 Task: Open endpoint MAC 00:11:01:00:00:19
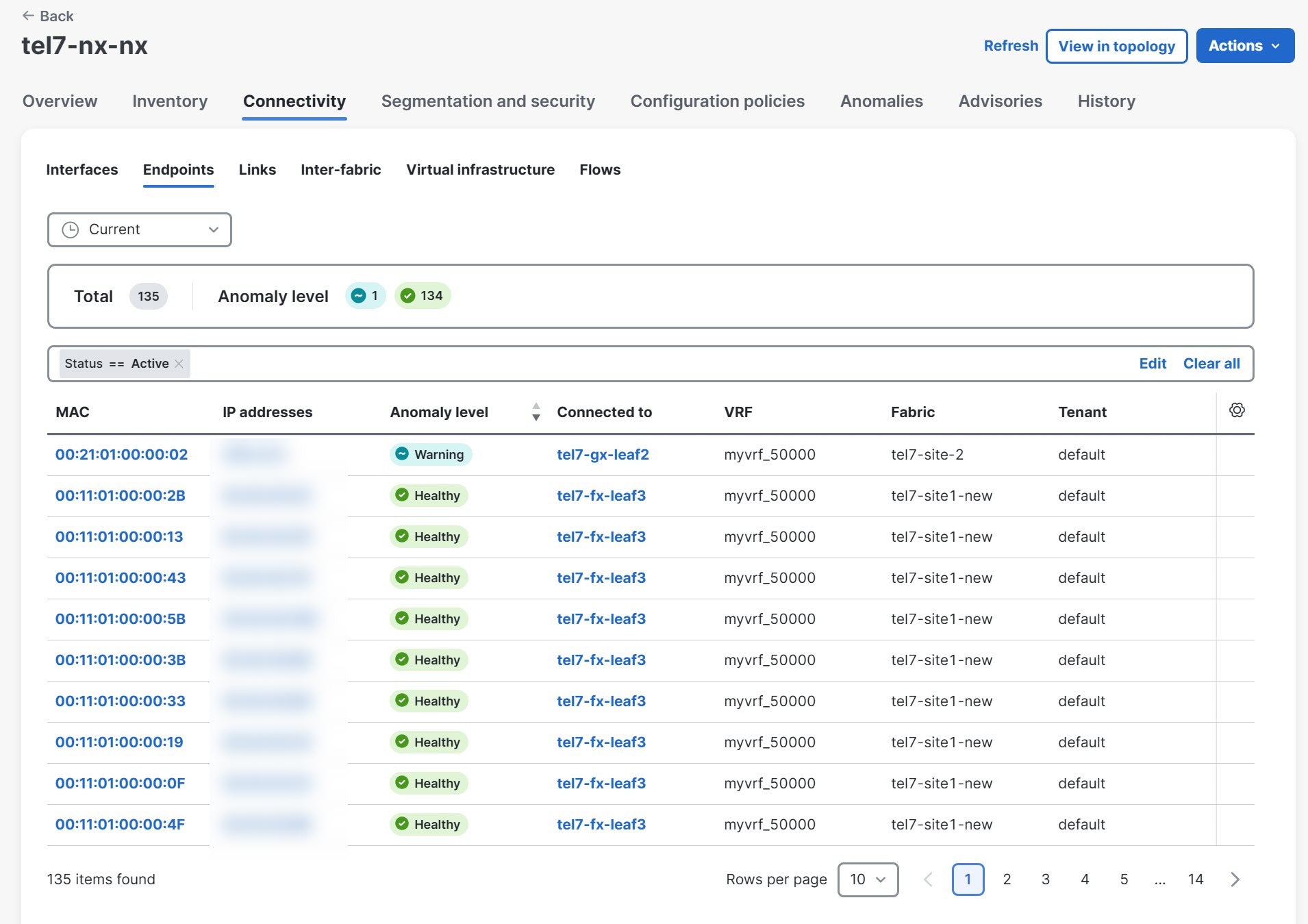click(x=119, y=742)
